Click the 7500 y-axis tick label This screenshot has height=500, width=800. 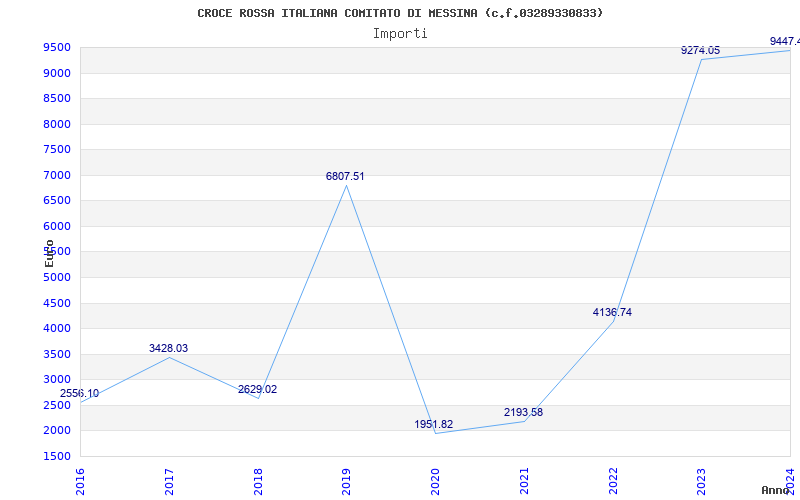[57, 149]
